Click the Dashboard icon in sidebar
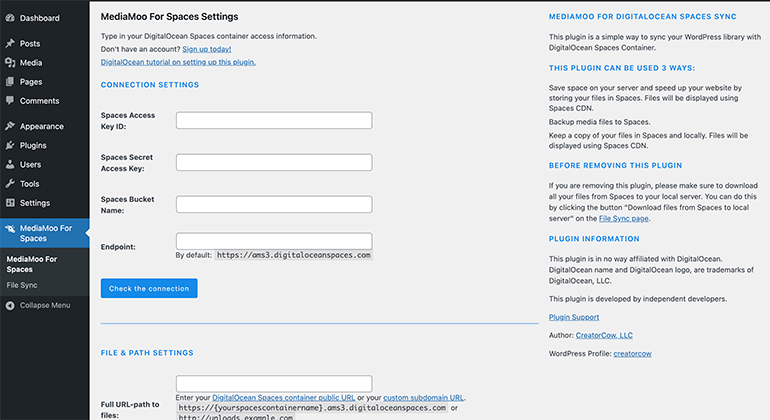 (9, 18)
